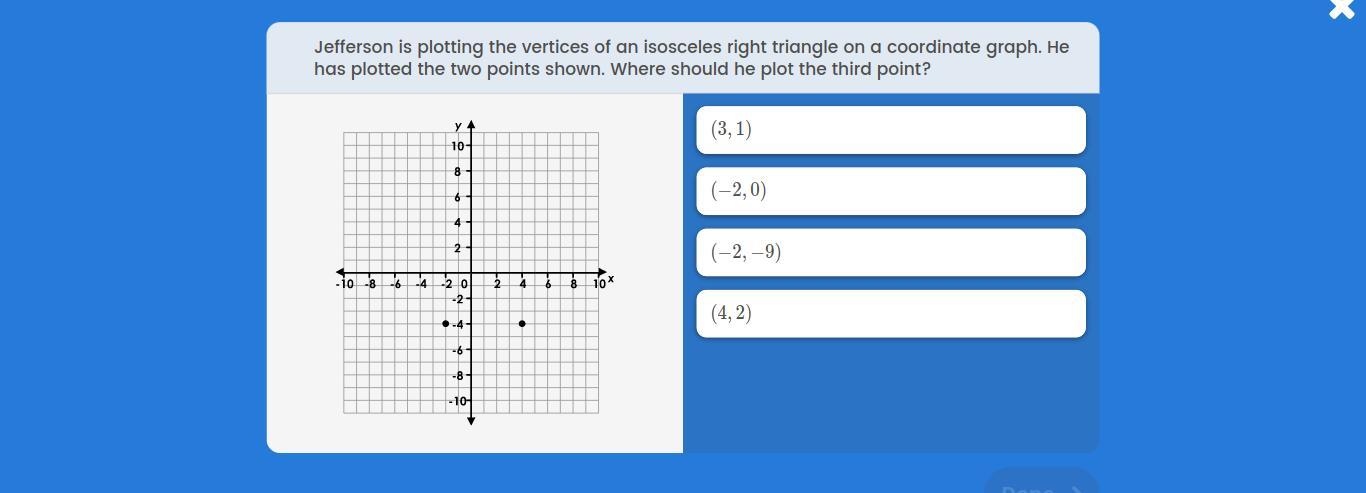This screenshot has width=1366, height=493.
Task: Click the 10 tick label on the y-axis
Action: 457,146
